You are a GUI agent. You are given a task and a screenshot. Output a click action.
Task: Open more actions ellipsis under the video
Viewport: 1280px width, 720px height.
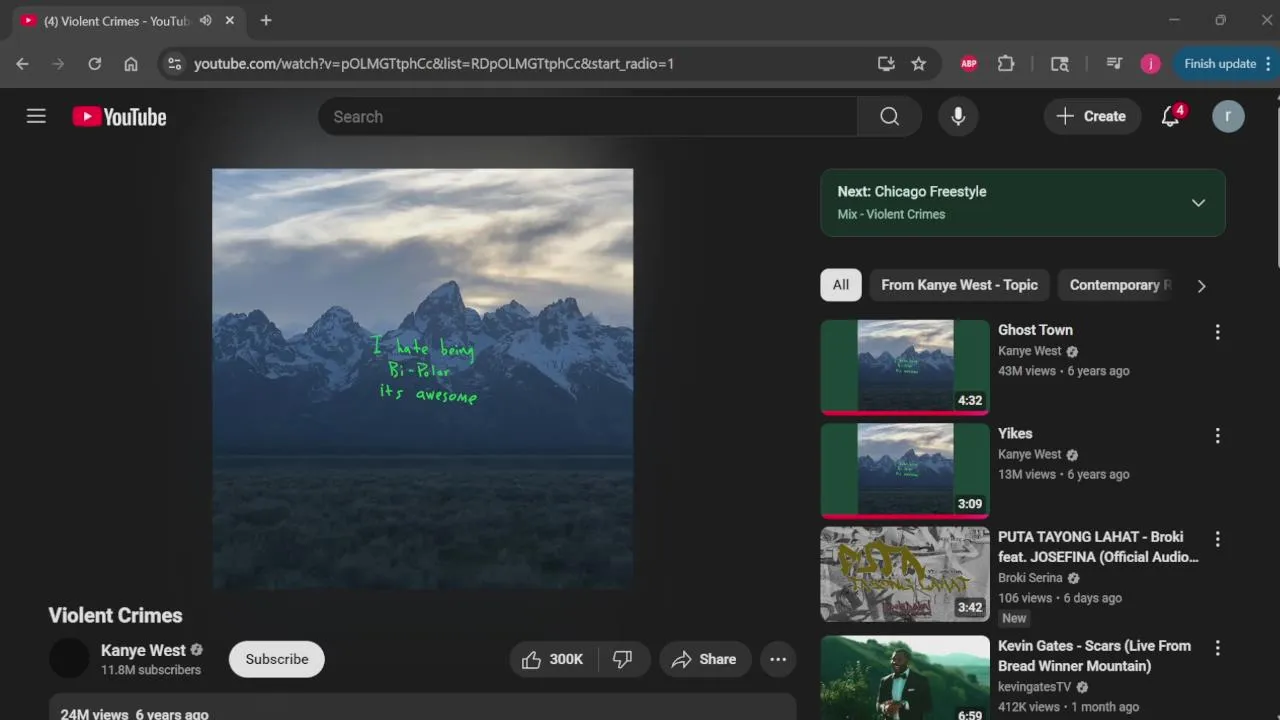tap(778, 659)
